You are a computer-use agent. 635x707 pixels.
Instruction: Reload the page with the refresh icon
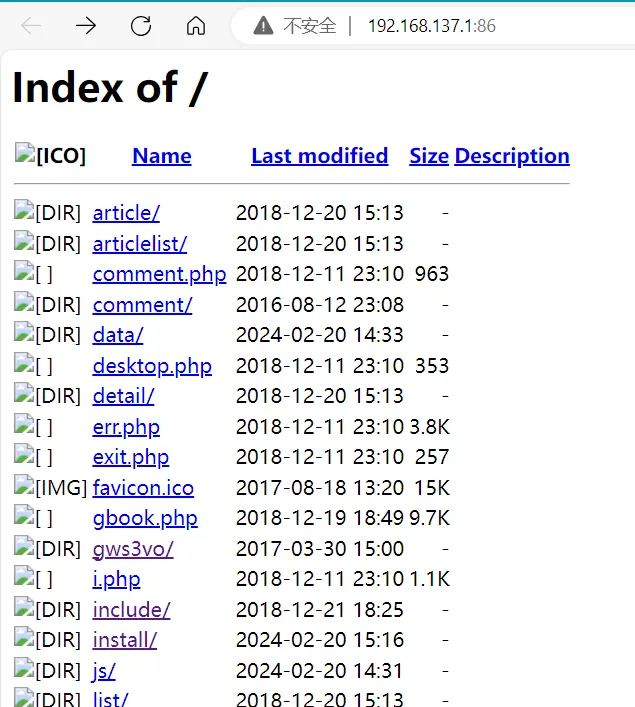pos(141,26)
